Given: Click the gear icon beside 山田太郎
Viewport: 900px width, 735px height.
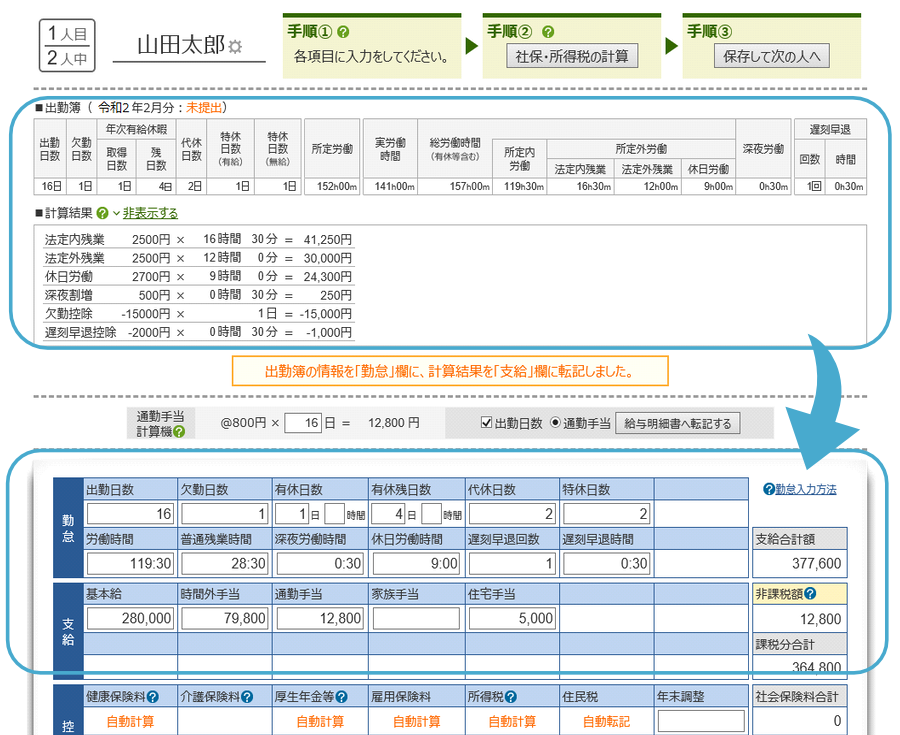Looking at the screenshot, I should tap(235, 46).
